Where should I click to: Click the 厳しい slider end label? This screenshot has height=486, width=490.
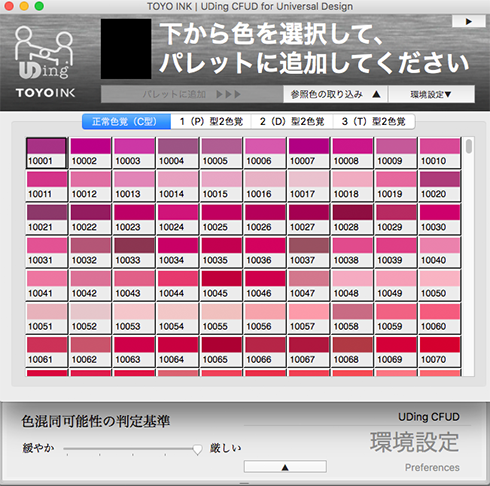[x=226, y=448]
